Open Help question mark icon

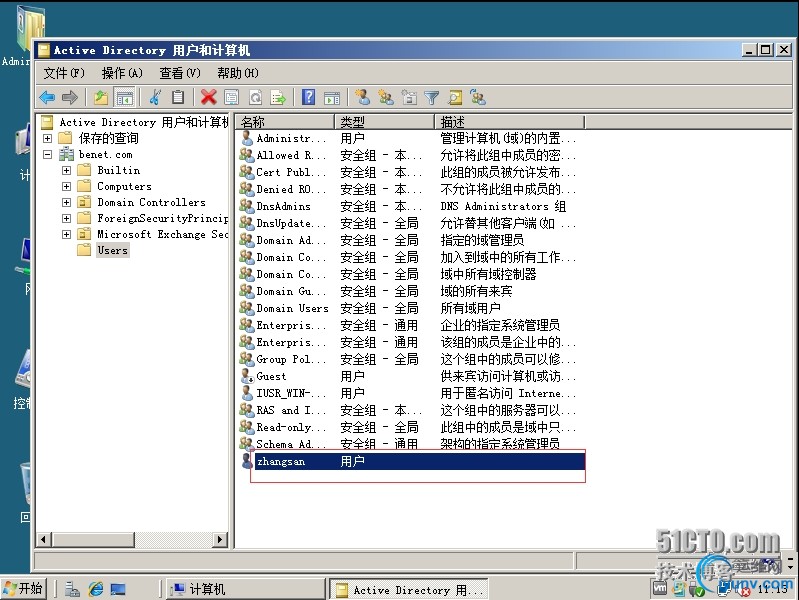click(308, 97)
